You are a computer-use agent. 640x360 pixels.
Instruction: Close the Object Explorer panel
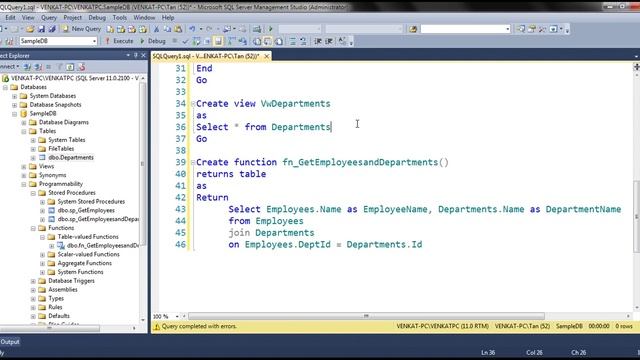(x=143, y=55)
